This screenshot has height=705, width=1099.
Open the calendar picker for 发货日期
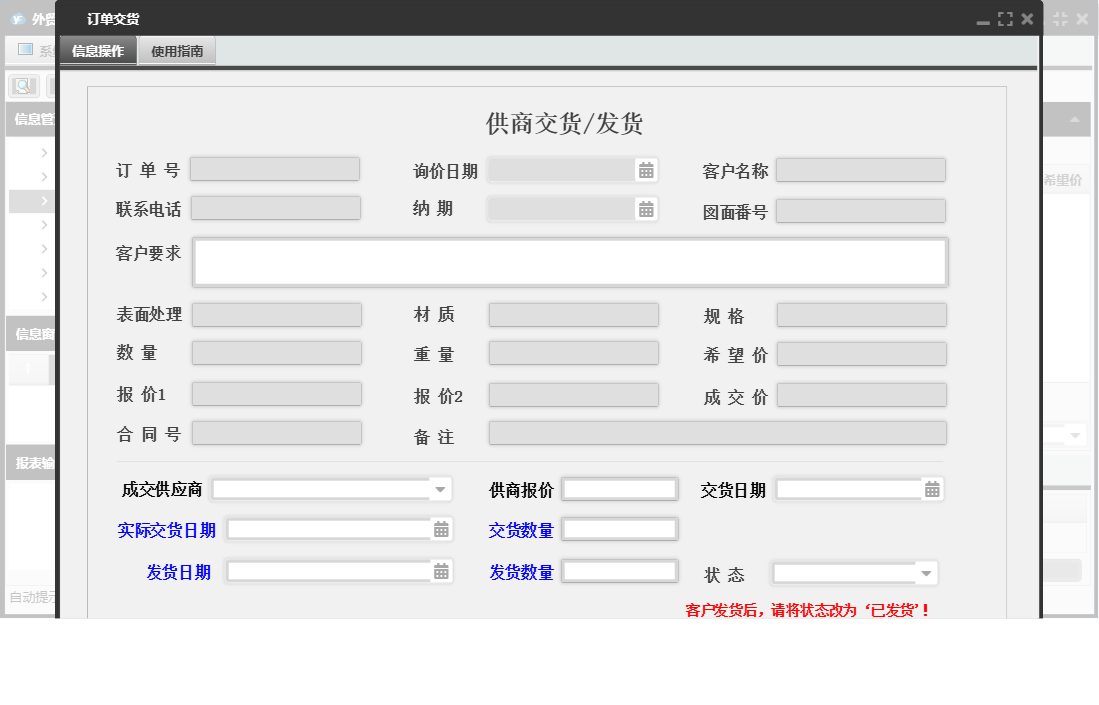(x=442, y=572)
